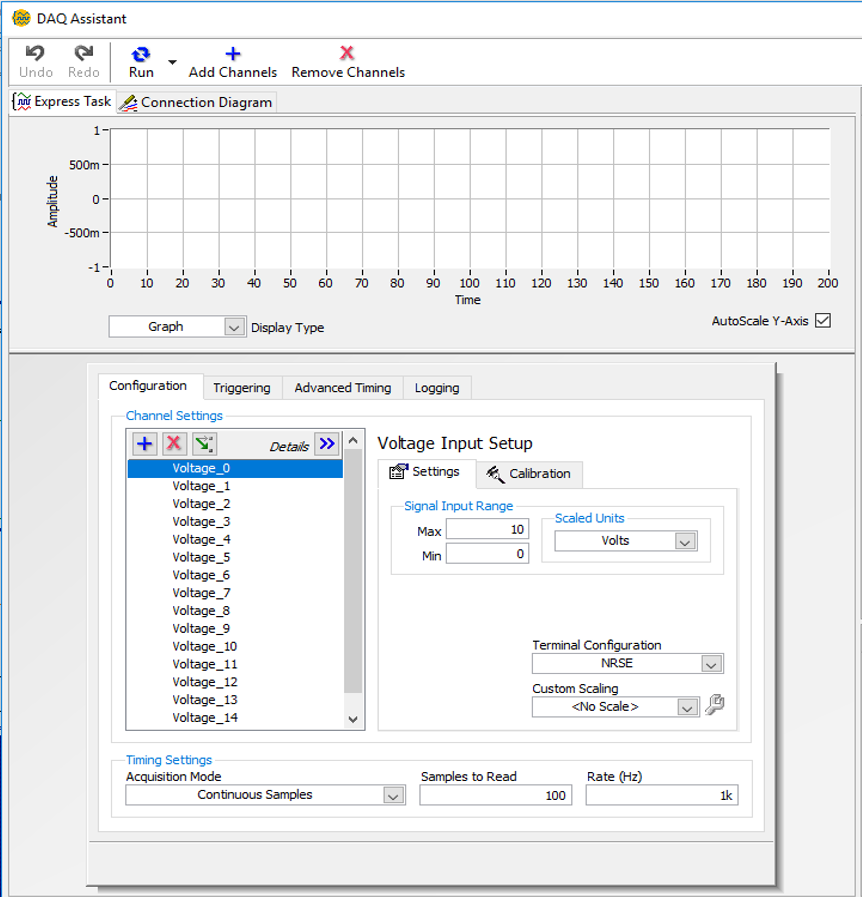Select Voltage_12 channel
862x897 pixels.
pyautogui.click(x=235, y=681)
